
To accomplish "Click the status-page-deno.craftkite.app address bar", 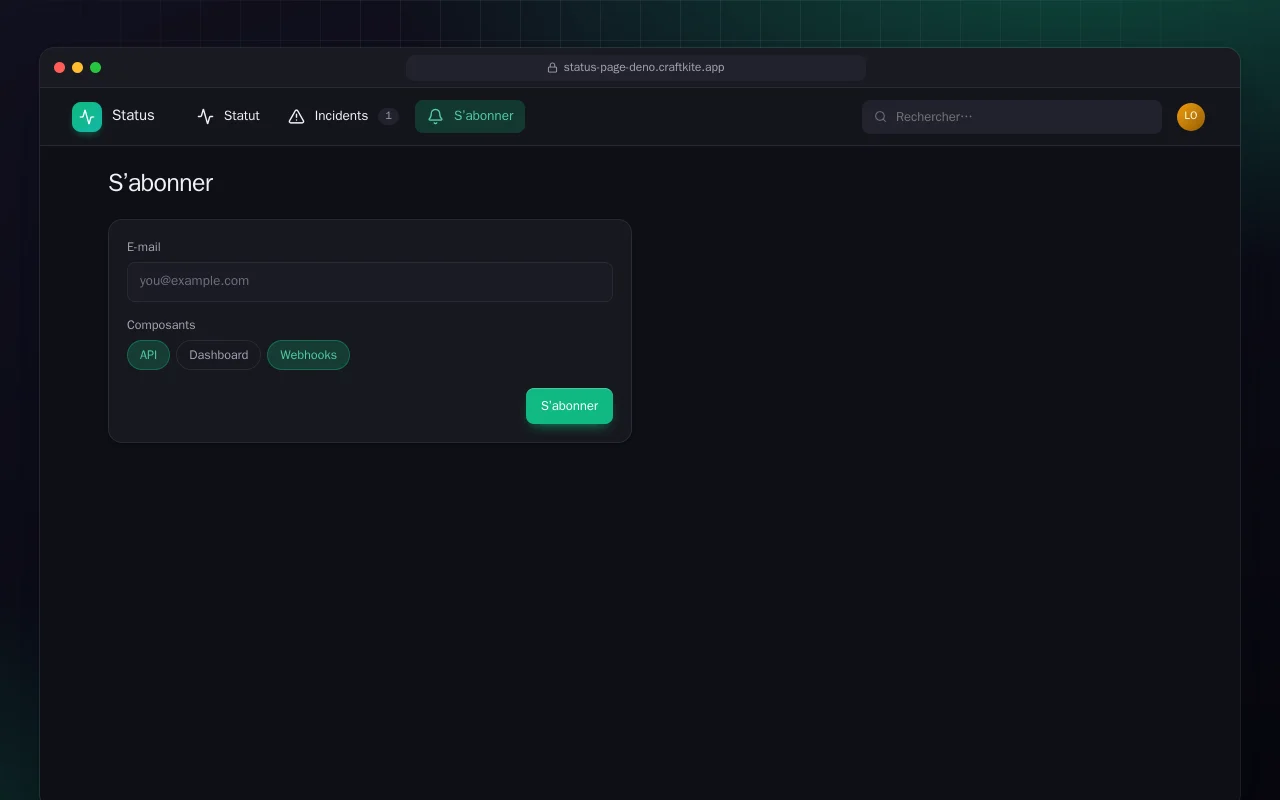I will click(x=636, y=68).
